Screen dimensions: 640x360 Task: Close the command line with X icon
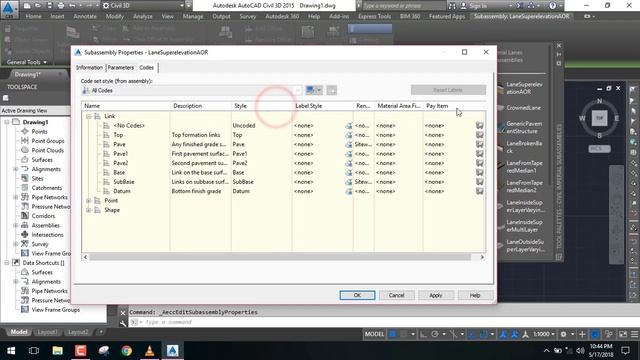click(123, 313)
